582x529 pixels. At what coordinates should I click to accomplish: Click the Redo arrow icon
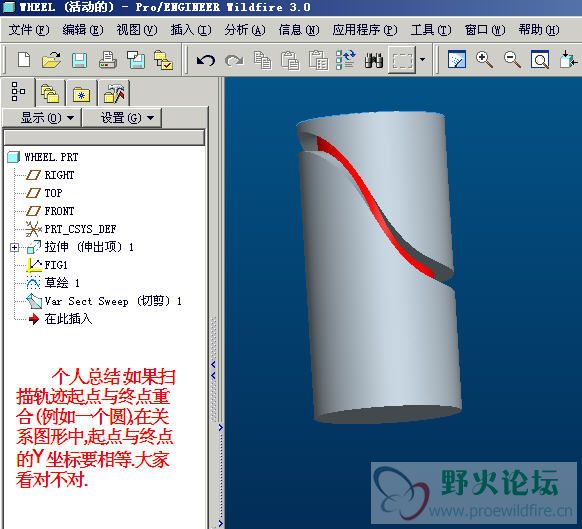(234, 60)
